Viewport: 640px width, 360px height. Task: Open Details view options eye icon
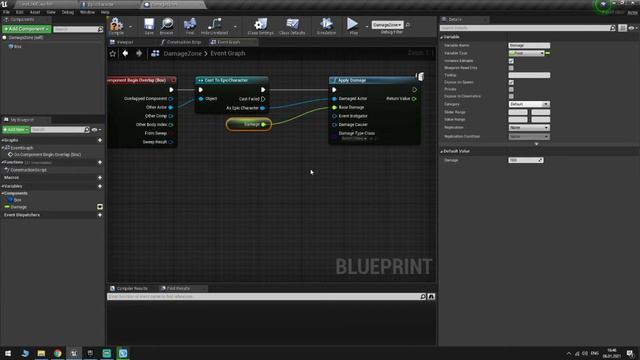(633, 28)
